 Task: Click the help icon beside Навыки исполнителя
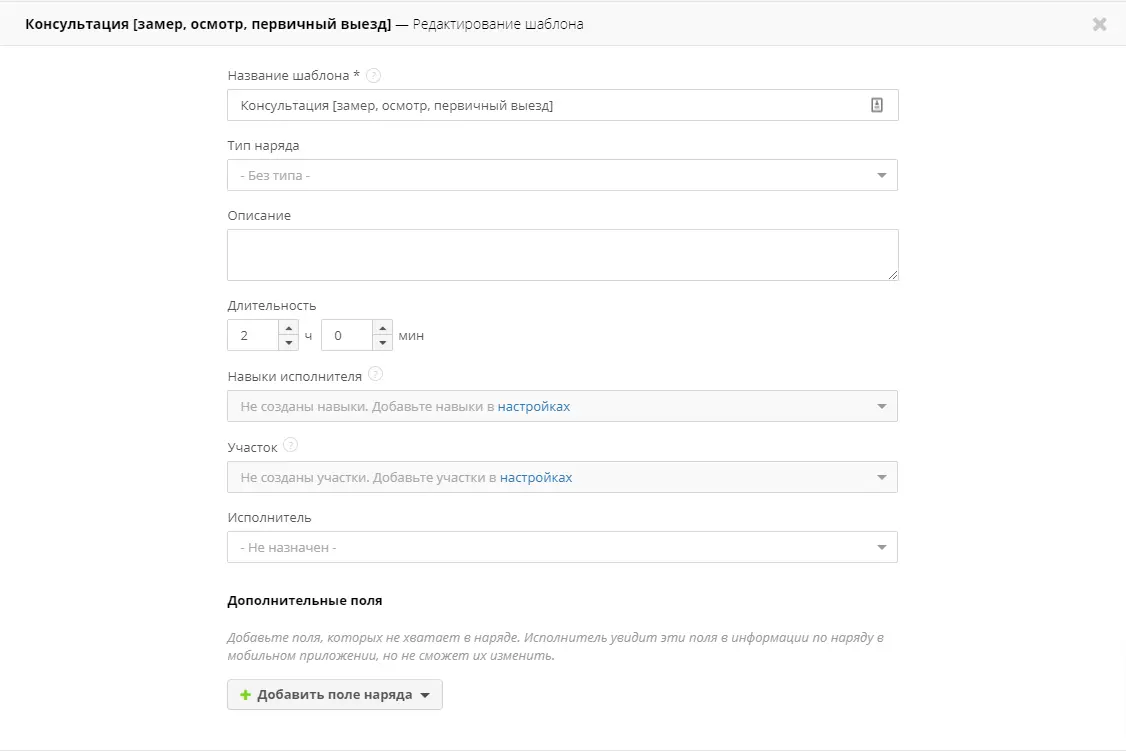376,374
